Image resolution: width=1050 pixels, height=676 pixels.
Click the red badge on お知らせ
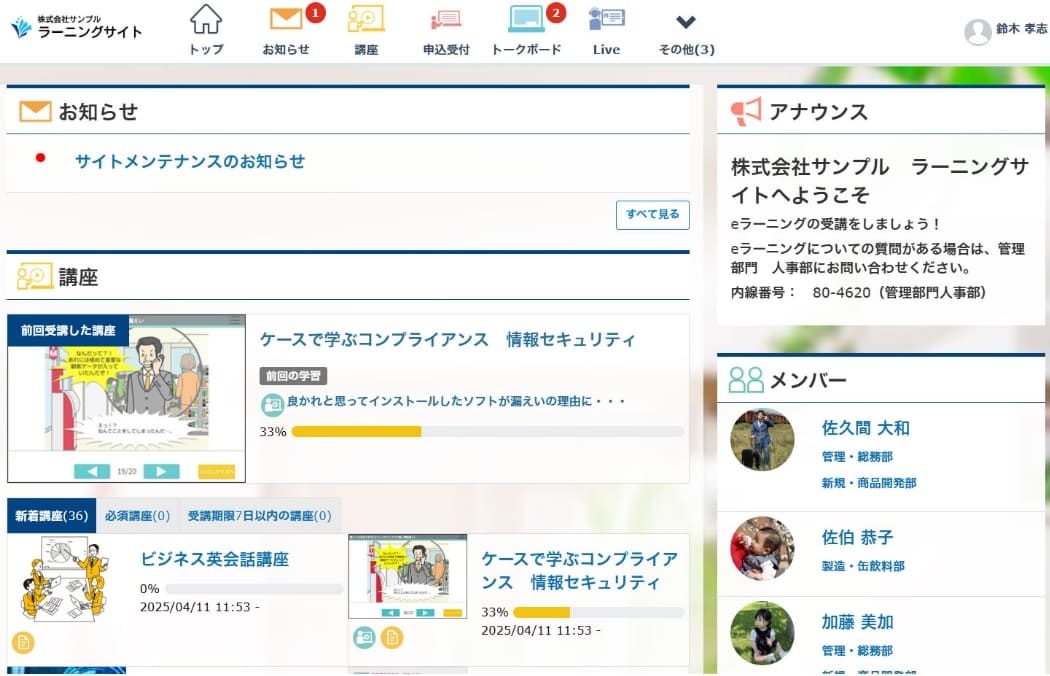(x=315, y=13)
